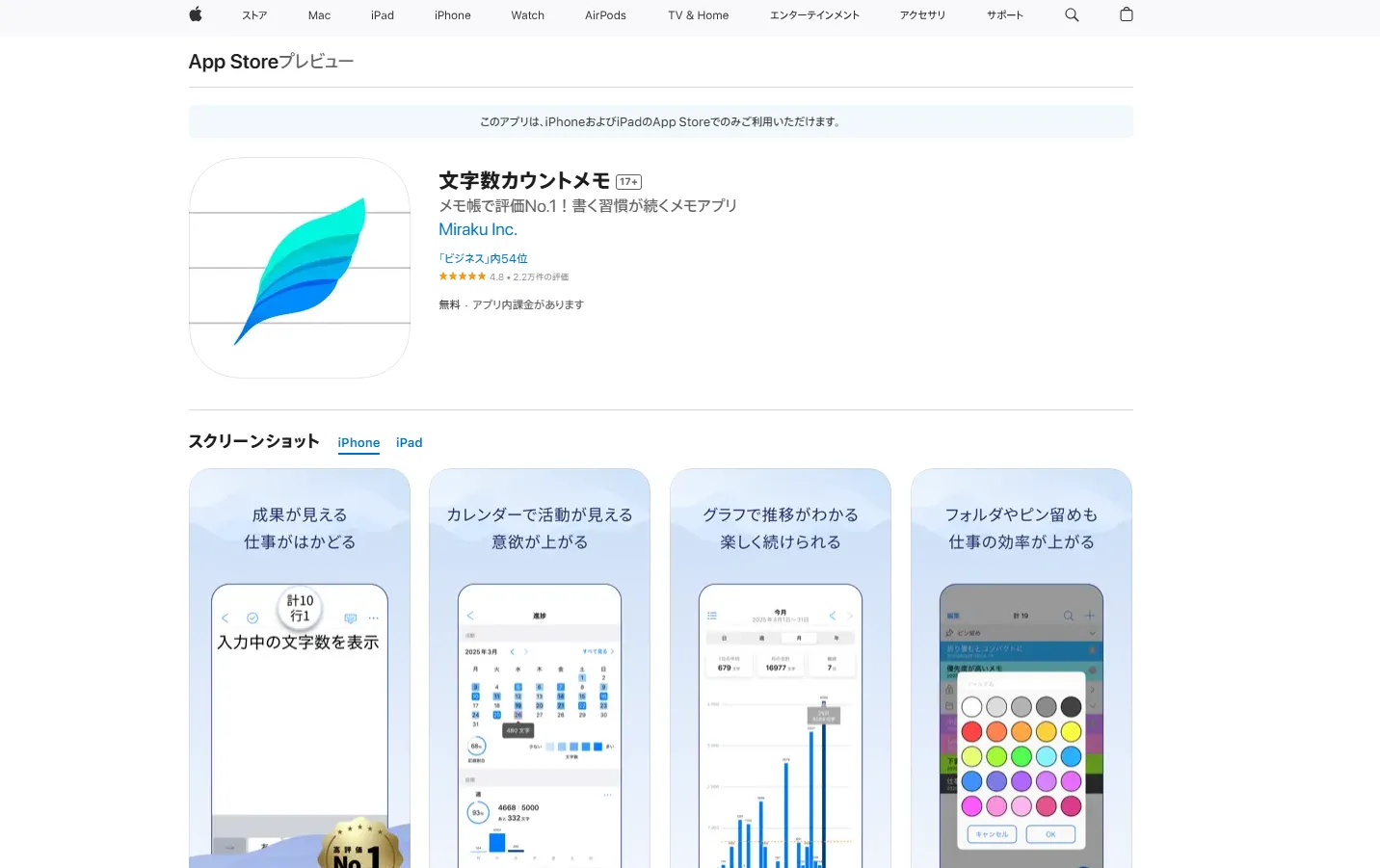
Task: Open the Watch menu item
Action: (528, 15)
